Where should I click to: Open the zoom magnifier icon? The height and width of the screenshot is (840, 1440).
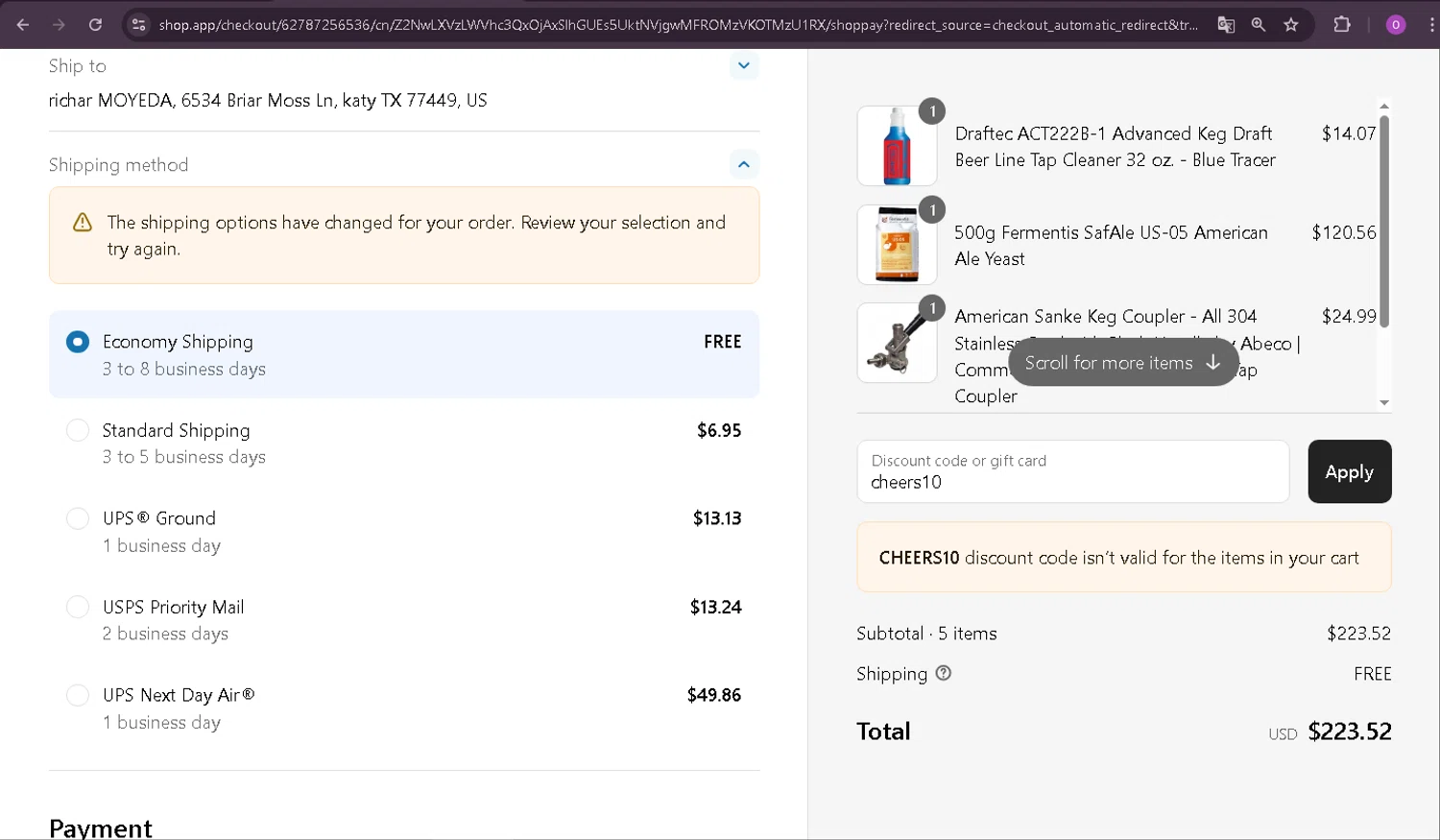point(1259,25)
